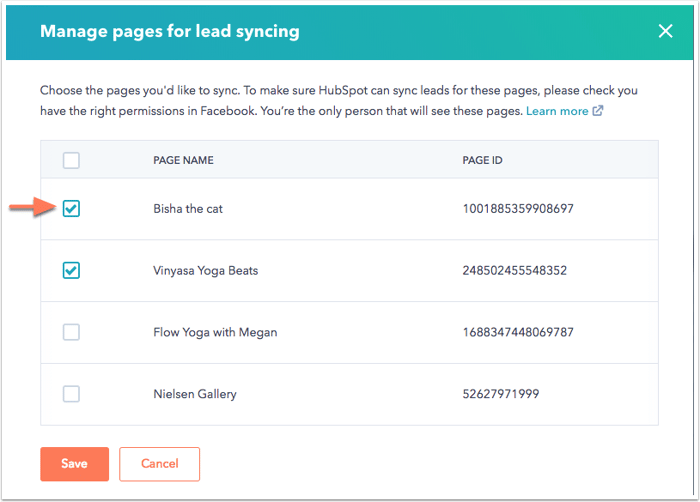Click the Cancel button

coord(159,464)
